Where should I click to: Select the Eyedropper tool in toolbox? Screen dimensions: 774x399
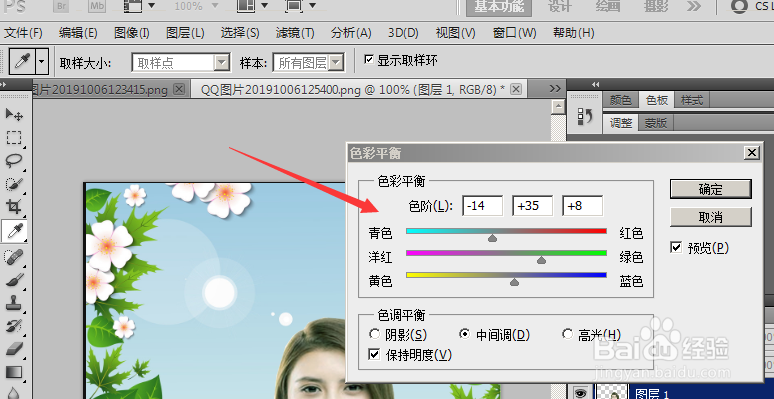(14, 230)
